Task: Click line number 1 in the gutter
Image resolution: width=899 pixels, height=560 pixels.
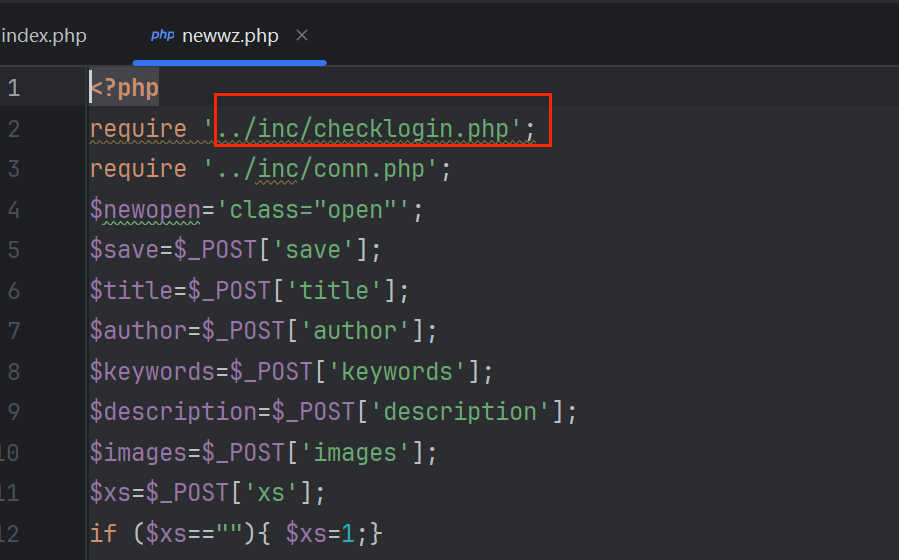Action: [x=13, y=88]
